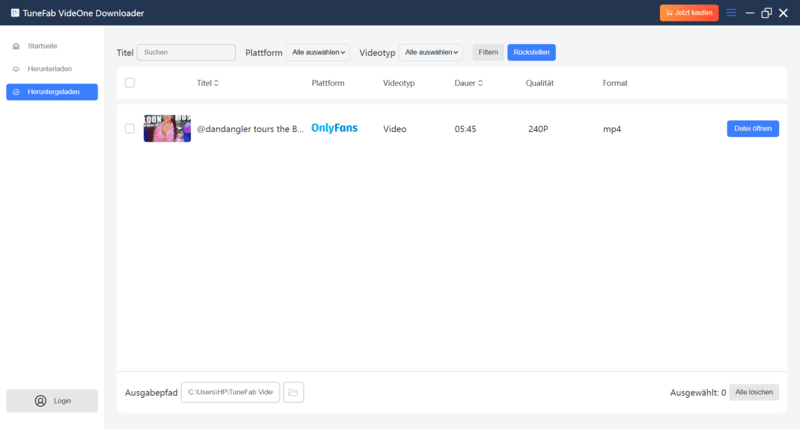The image size is (800, 429).
Task: Click the Herunterladen cloud icon
Action: pos(16,69)
